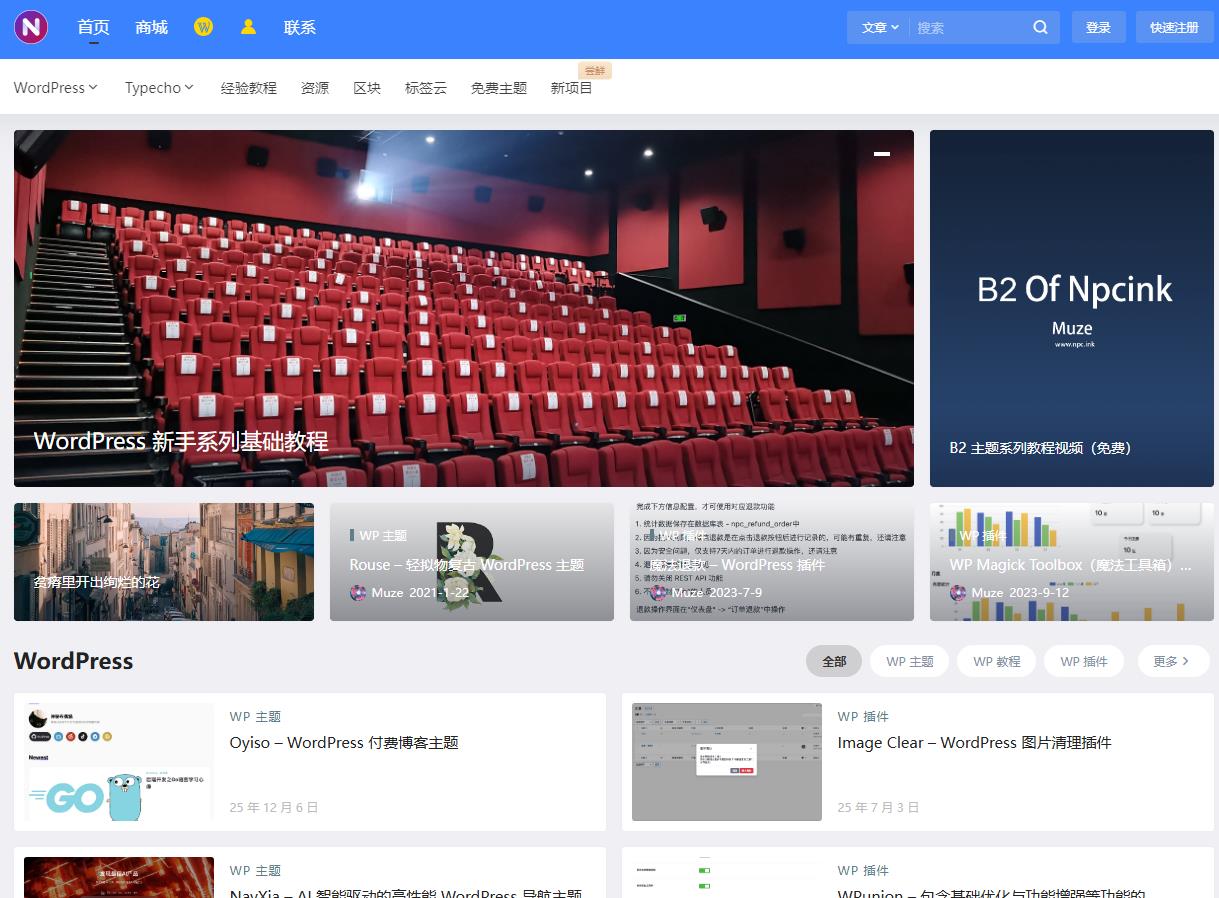Click the search magnifier icon

pos(1040,27)
